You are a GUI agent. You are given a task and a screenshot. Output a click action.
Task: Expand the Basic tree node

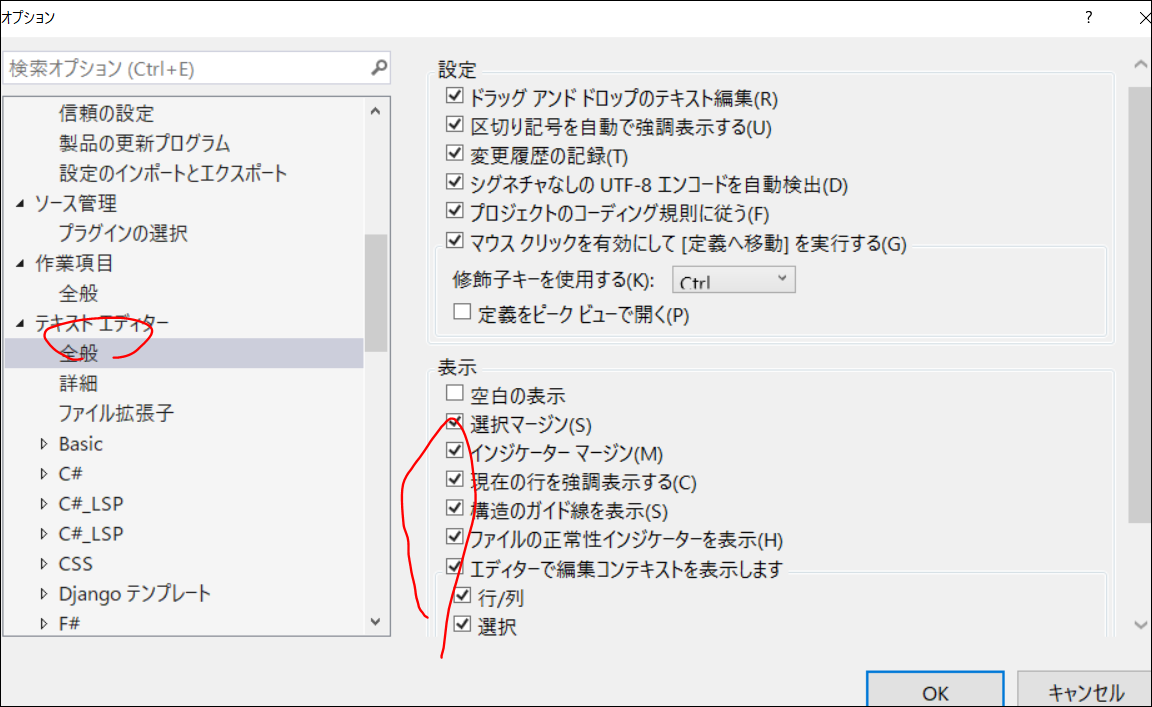point(43,444)
